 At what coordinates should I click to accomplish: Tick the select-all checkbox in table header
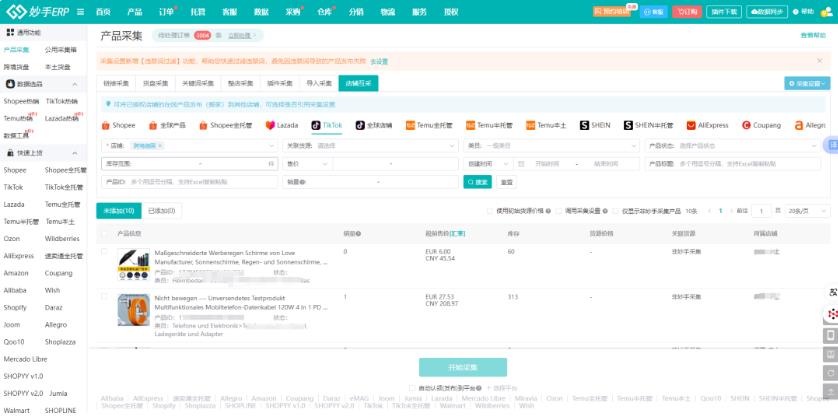point(105,232)
